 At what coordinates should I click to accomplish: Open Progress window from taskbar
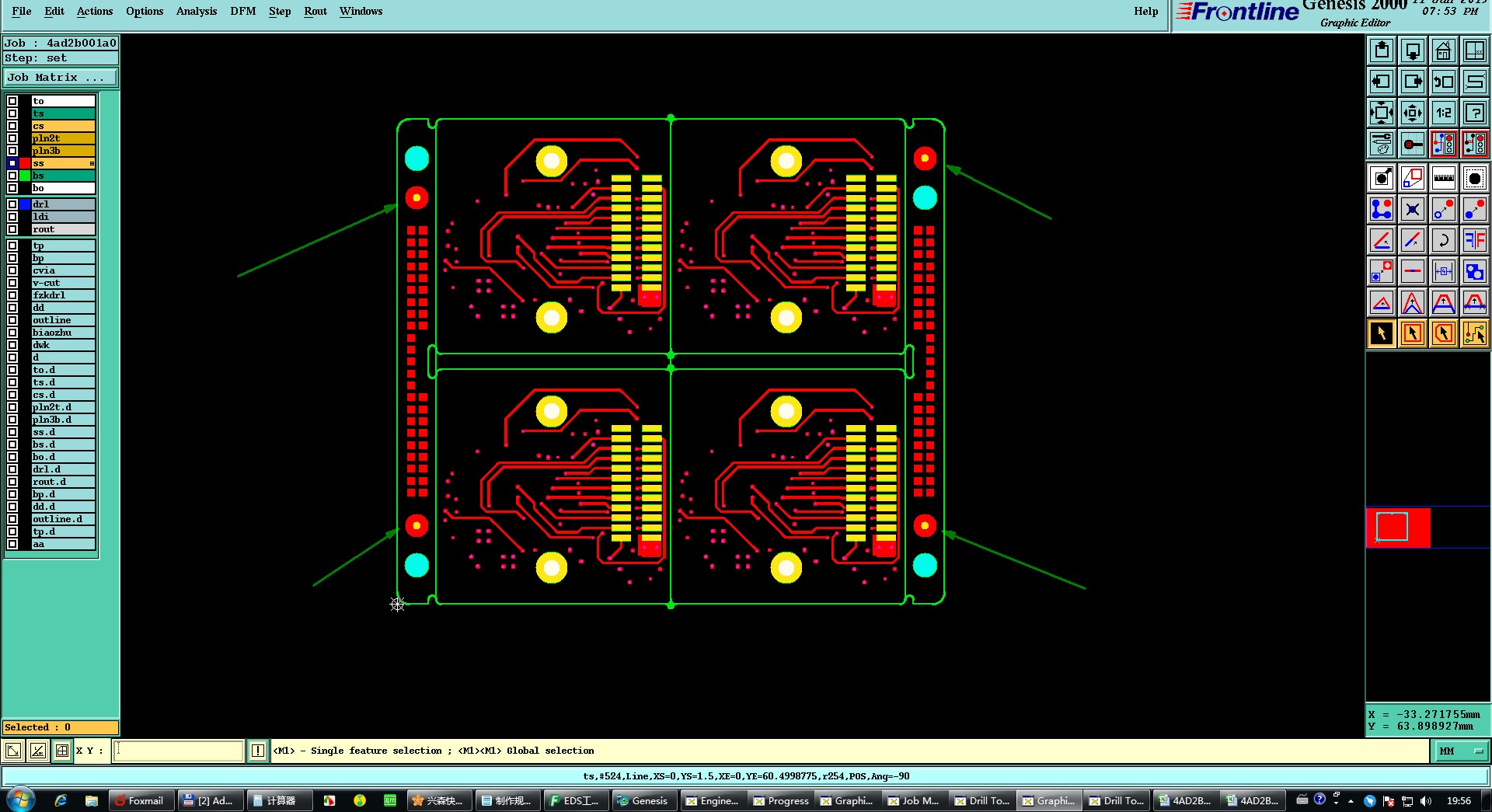(x=781, y=800)
